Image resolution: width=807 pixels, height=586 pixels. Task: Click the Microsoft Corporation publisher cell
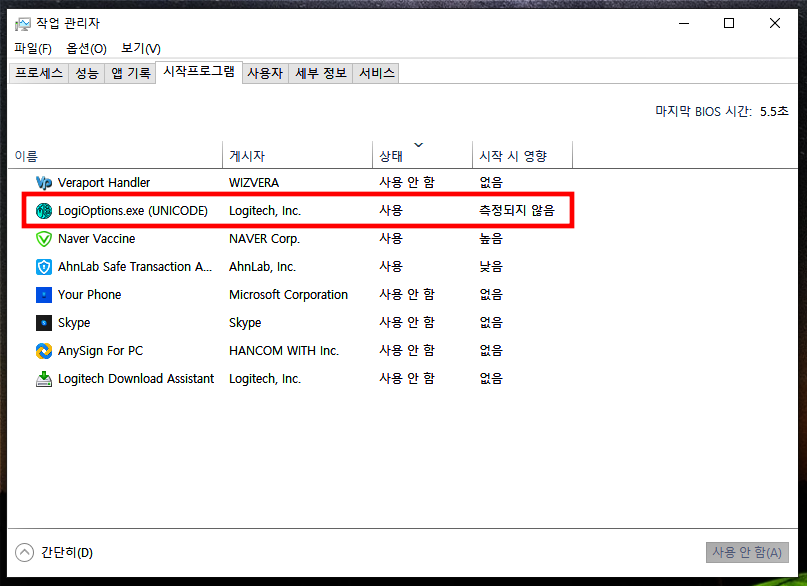tap(288, 295)
